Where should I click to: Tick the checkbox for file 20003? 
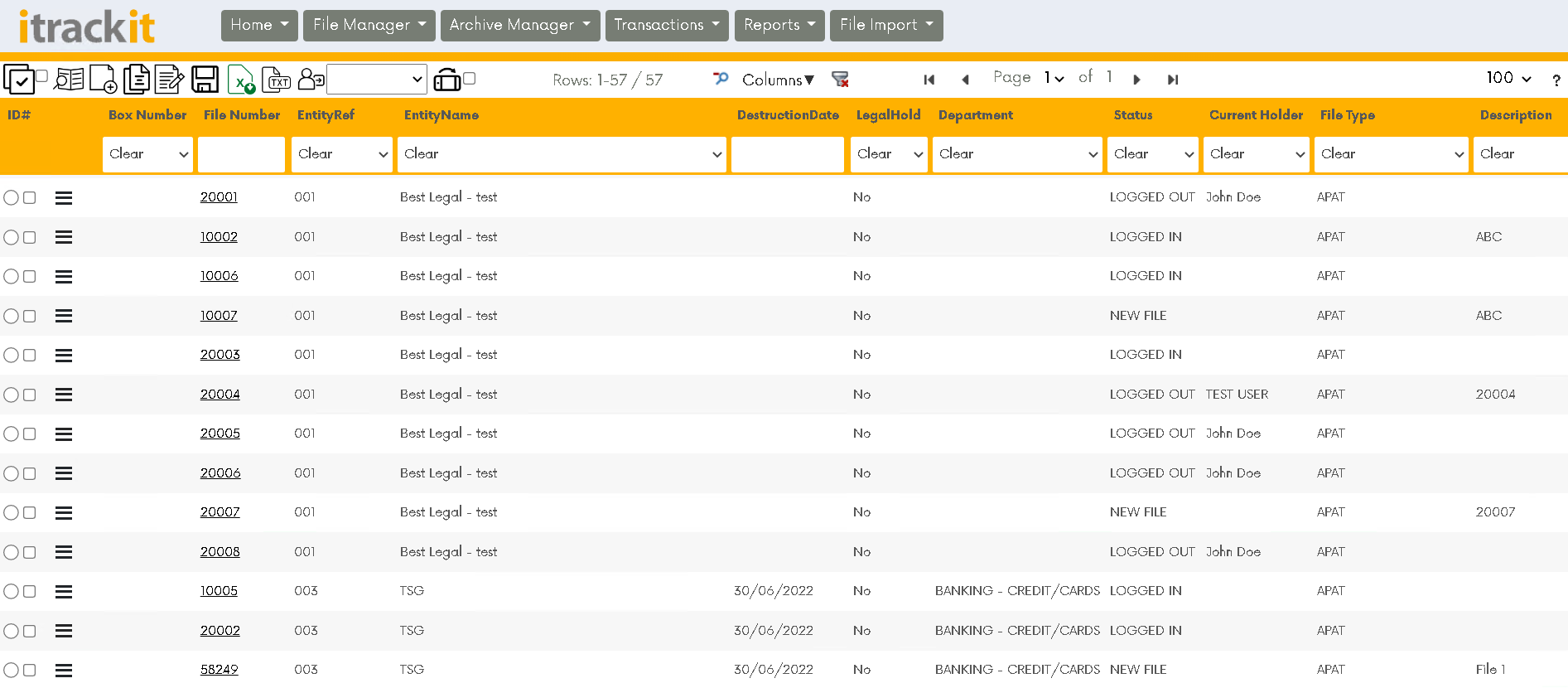(30, 356)
